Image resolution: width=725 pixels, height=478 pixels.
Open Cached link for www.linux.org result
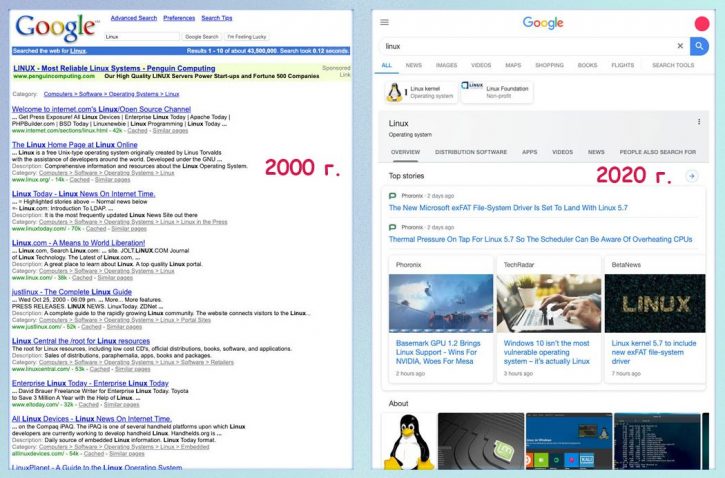(80, 179)
